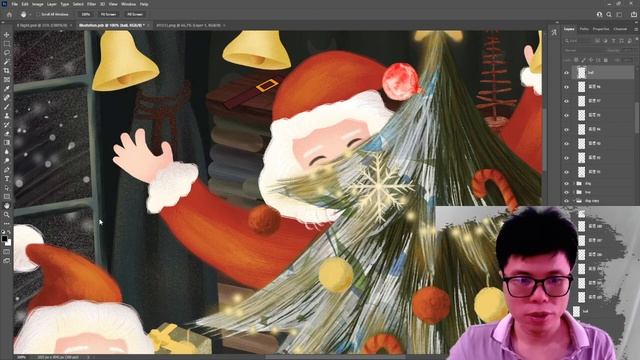Enable Scroll All Windows checkbox
This screenshot has height=360, width=640.
click(x=38, y=14)
